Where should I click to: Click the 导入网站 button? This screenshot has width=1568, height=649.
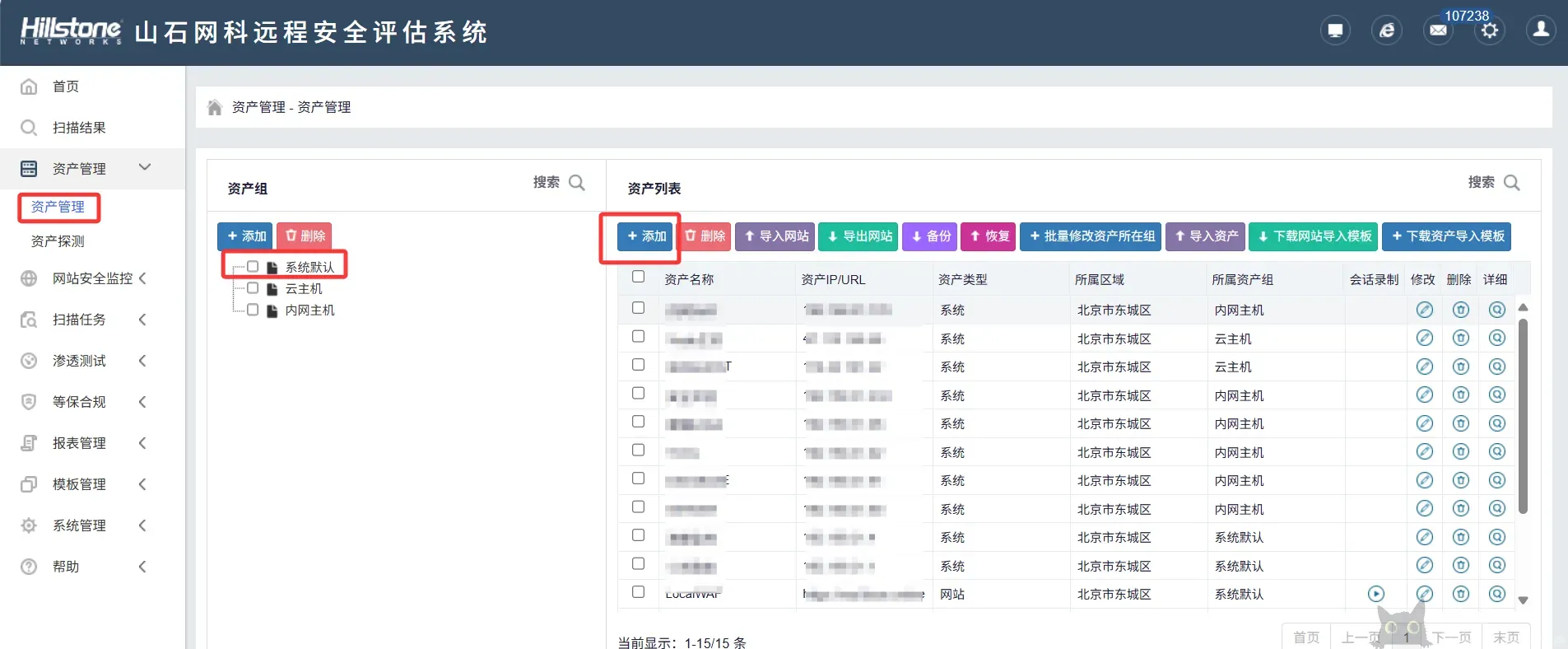[775, 236]
